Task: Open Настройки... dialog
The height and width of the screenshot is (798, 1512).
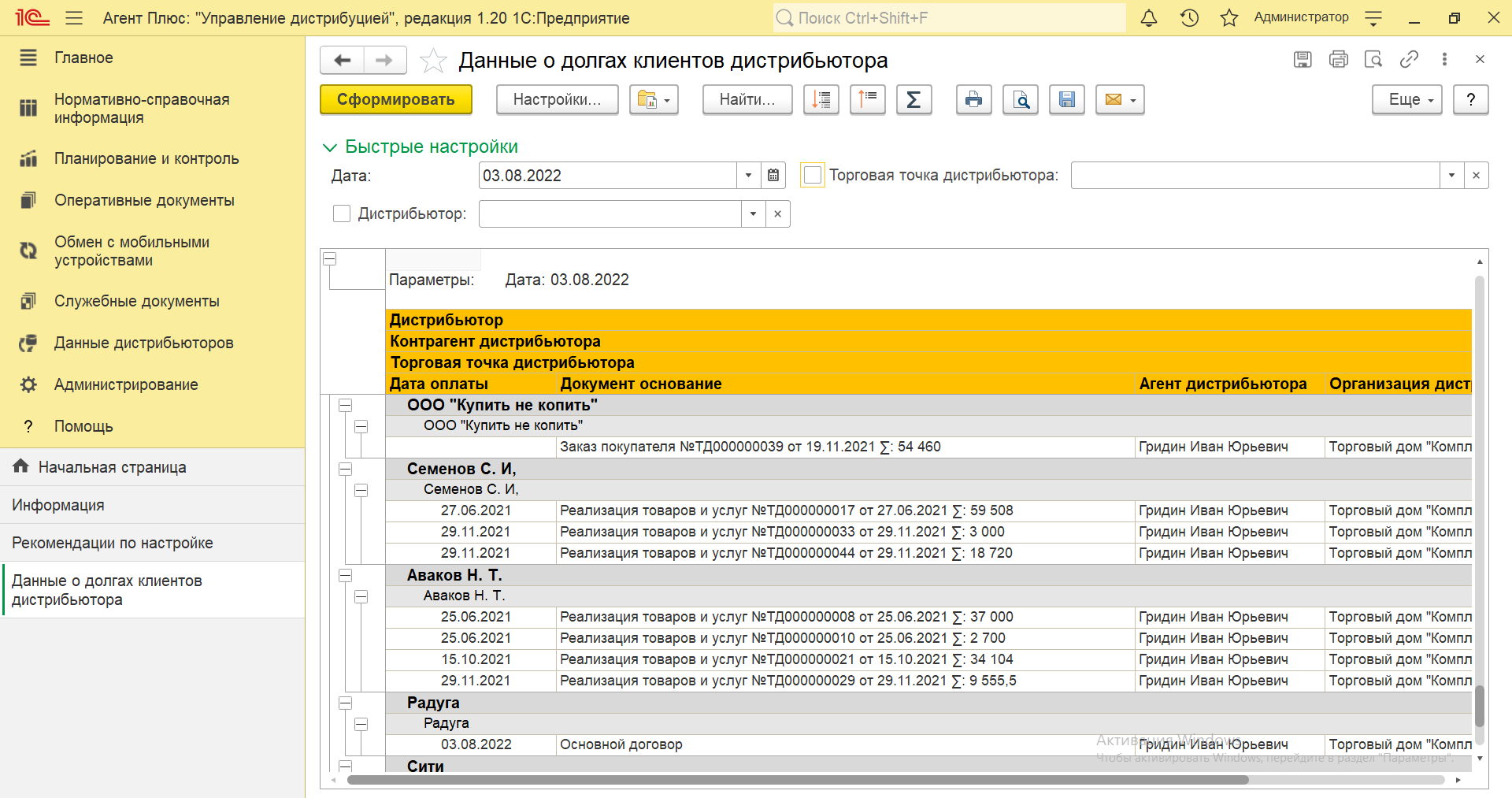Action: tap(558, 99)
